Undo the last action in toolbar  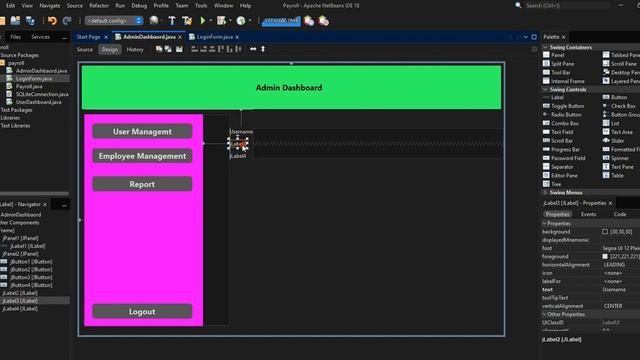[52, 20]
